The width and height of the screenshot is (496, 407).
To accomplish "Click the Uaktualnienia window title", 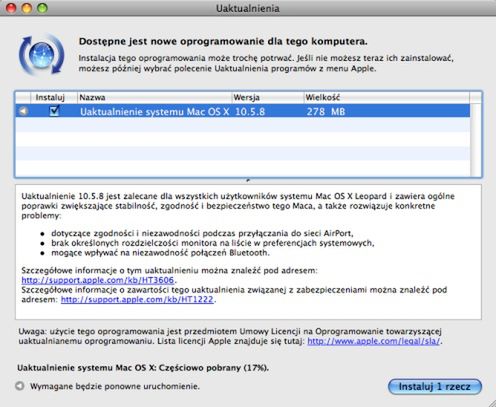I will click(x=248, y=8).
